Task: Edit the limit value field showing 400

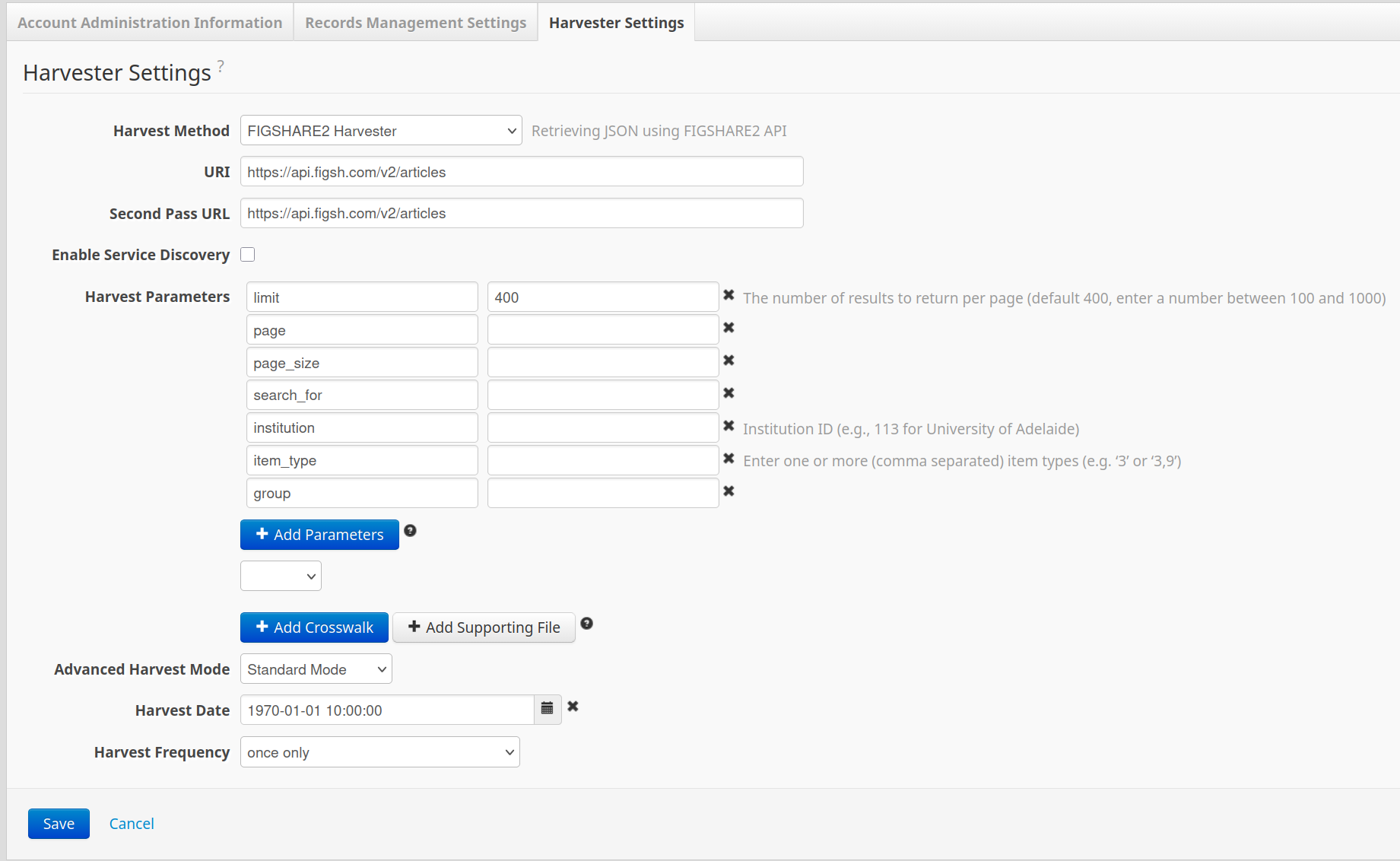Action: [x=603, y=297]
